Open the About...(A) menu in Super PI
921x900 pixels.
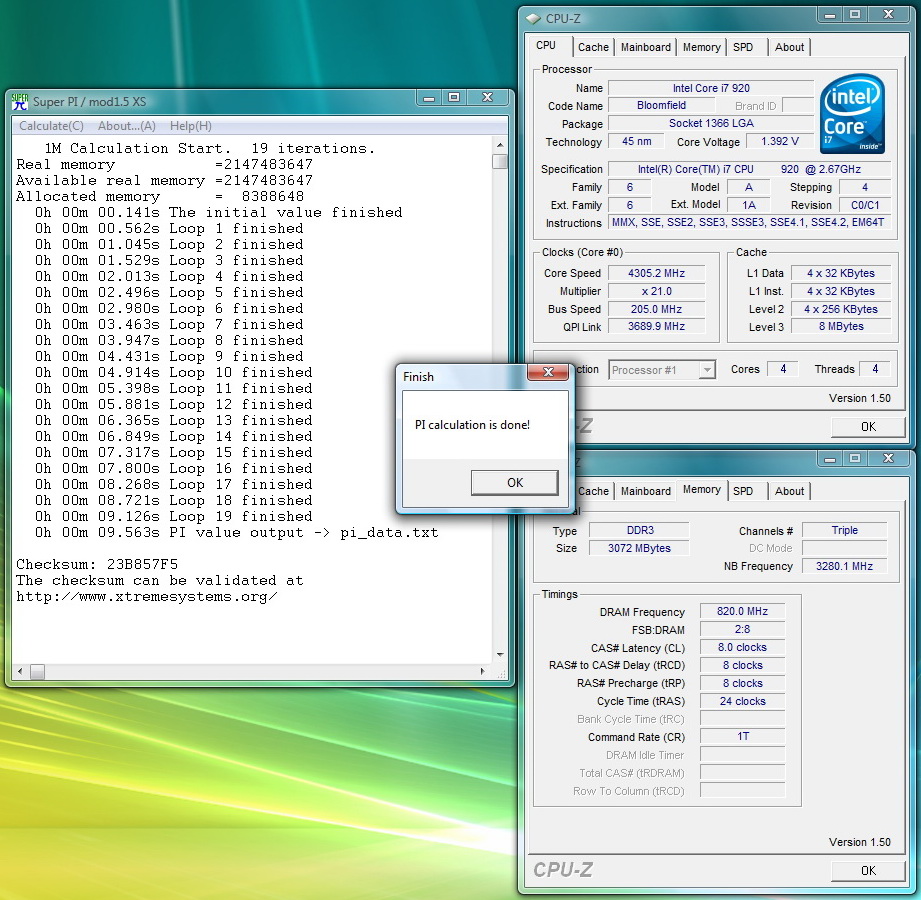[x=127, y=126]
